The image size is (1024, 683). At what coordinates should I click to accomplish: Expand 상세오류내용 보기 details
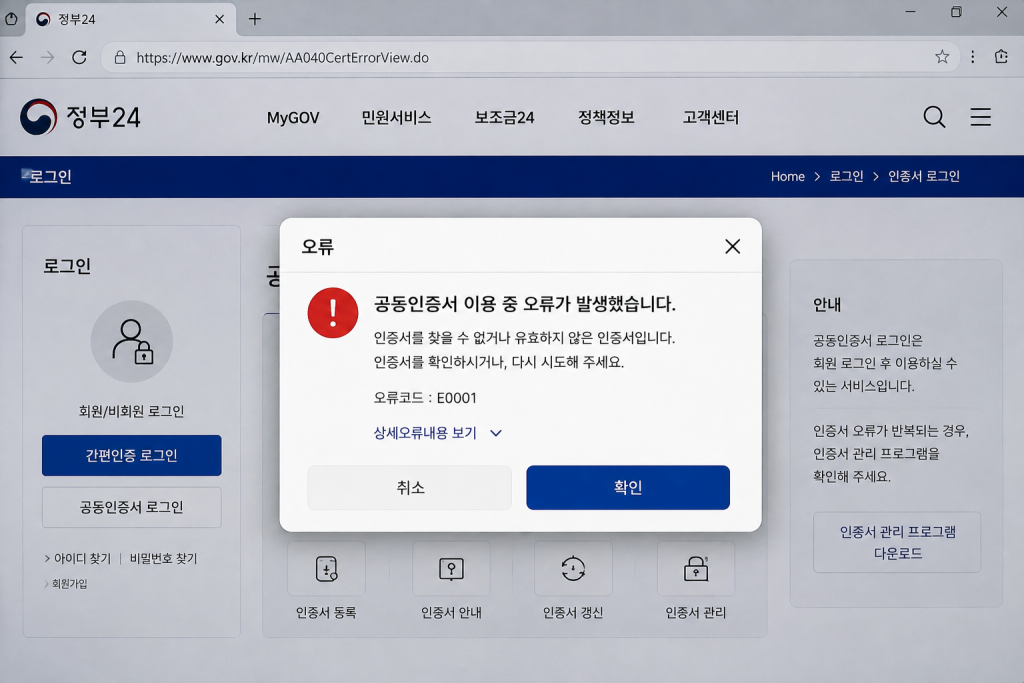click(437, 433)
